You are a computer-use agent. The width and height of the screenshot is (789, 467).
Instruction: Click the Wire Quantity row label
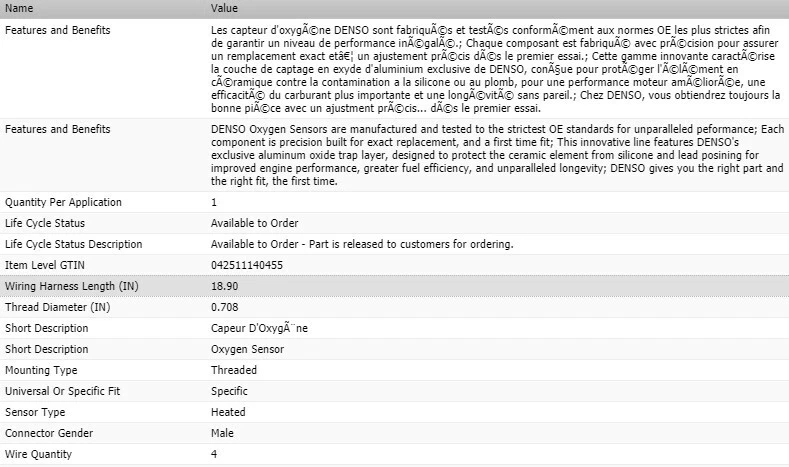[38, 454]
